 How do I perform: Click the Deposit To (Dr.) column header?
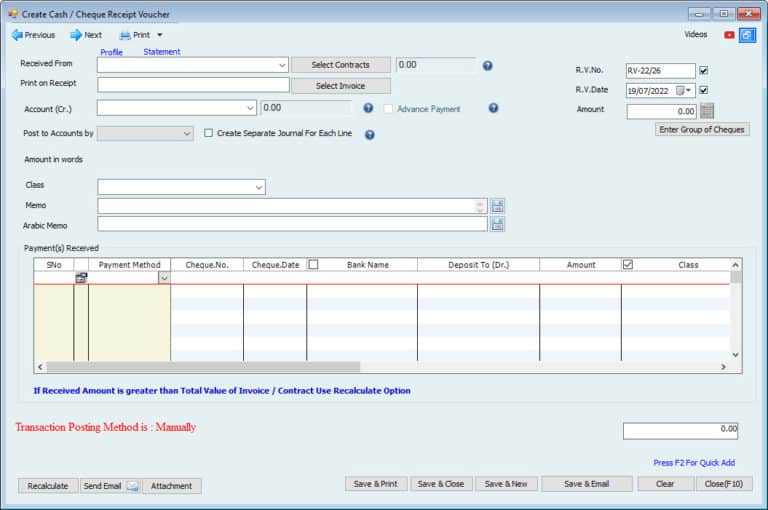click(x=479, y=265)
